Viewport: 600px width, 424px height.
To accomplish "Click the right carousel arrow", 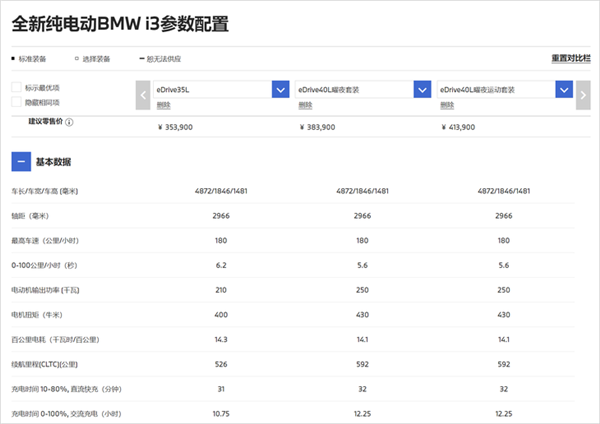I will click(x=583, y=94).
